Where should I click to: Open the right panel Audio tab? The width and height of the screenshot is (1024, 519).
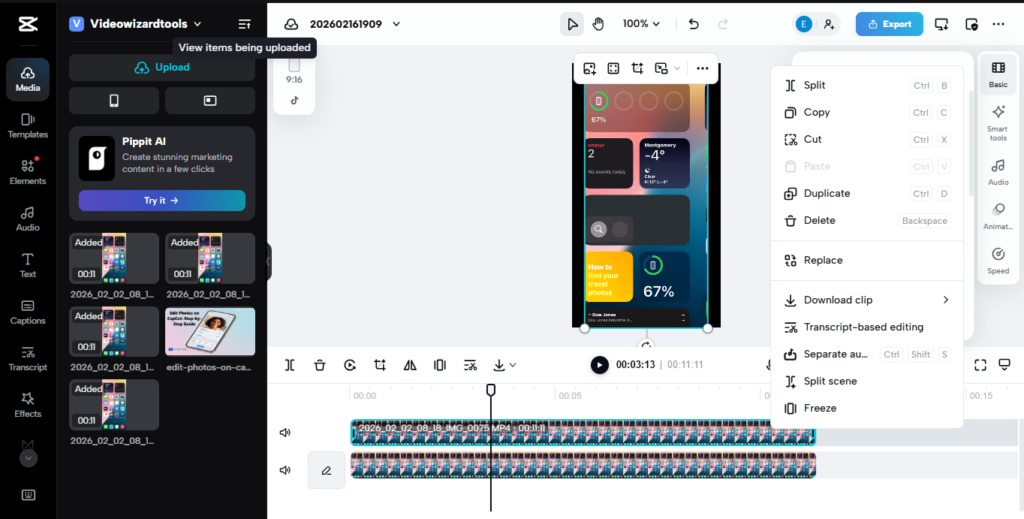click(998, 172)
